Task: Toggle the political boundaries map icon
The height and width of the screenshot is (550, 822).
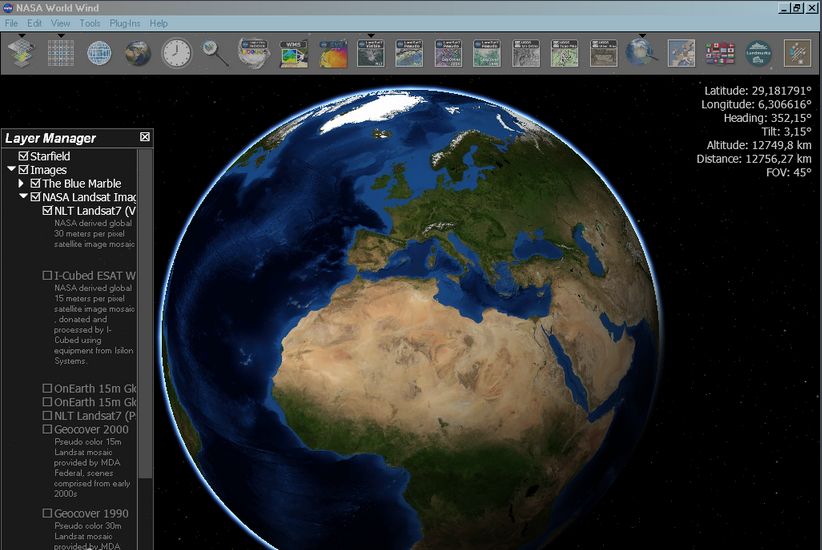Action: pos(681,53)
